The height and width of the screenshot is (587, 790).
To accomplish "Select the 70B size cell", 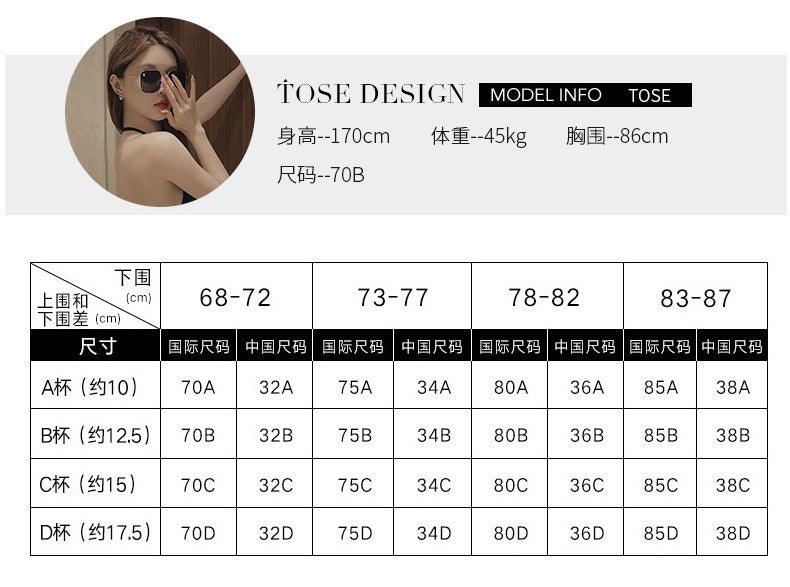I will [198, 435].
